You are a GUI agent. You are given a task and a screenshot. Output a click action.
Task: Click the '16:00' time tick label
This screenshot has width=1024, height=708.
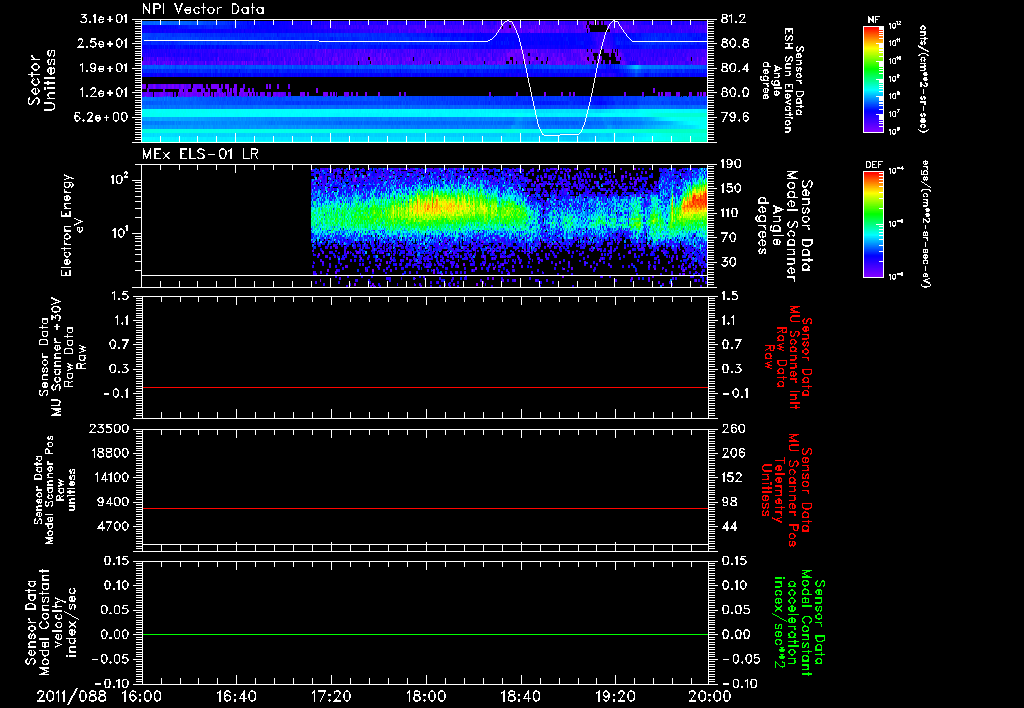coord(142,696)
